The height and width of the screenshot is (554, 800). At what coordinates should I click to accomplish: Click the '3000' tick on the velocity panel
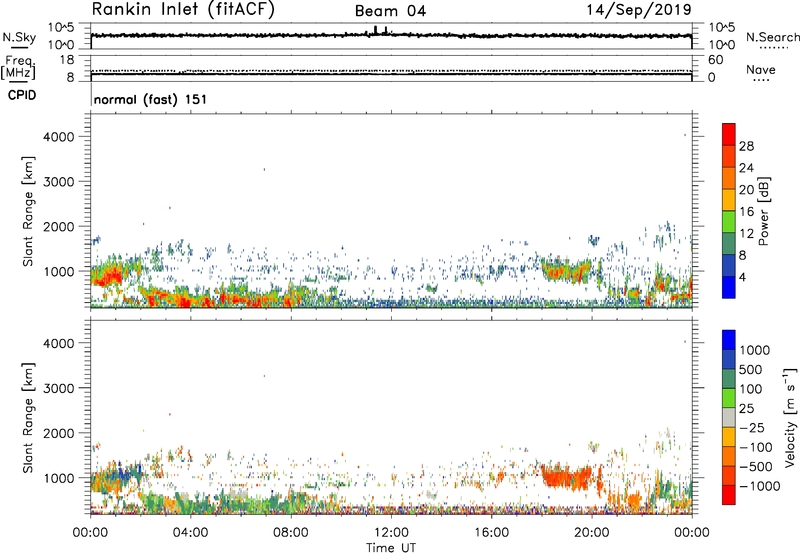[59, 388]
